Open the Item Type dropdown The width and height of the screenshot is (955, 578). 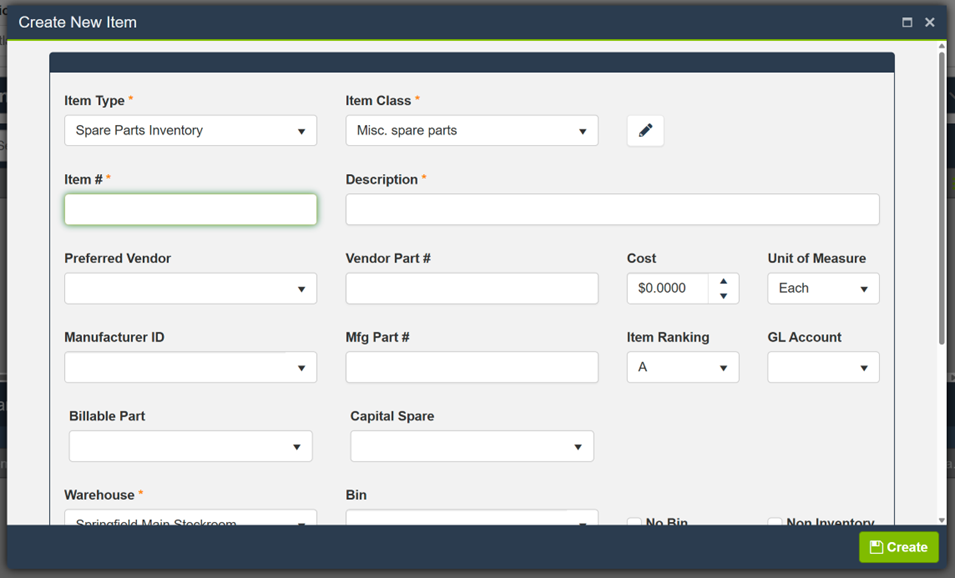click(190, 131)
